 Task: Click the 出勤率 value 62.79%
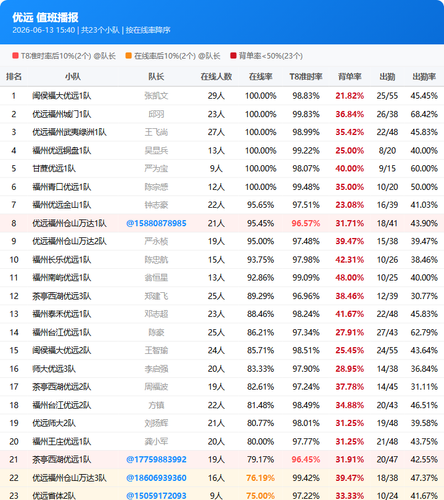point(424,332)
